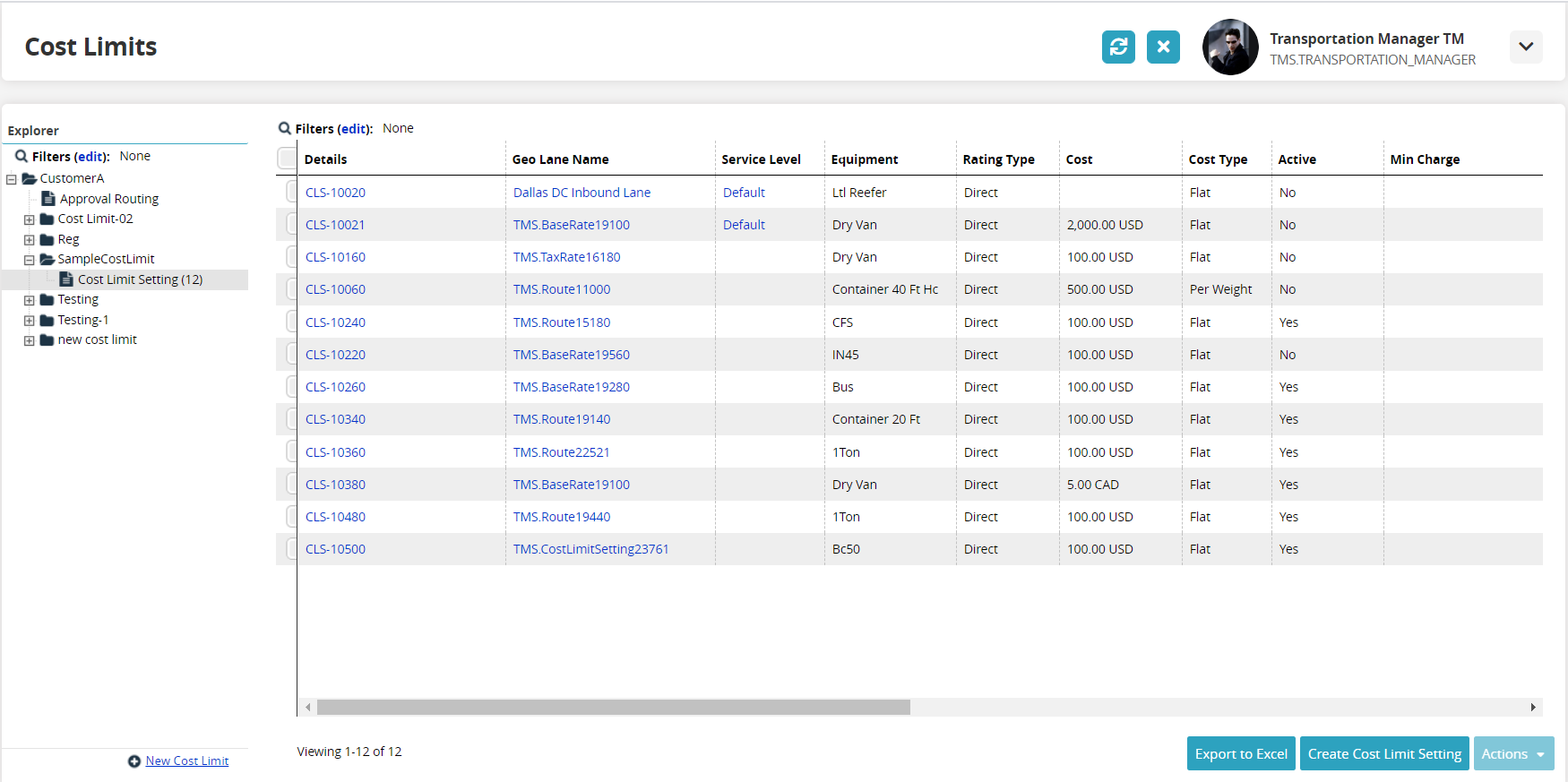Image resolution: width=1568 pixels, height=782 pixels.
Task: Open the user profile dropdown chevron
Action: tap(1525, 47)
